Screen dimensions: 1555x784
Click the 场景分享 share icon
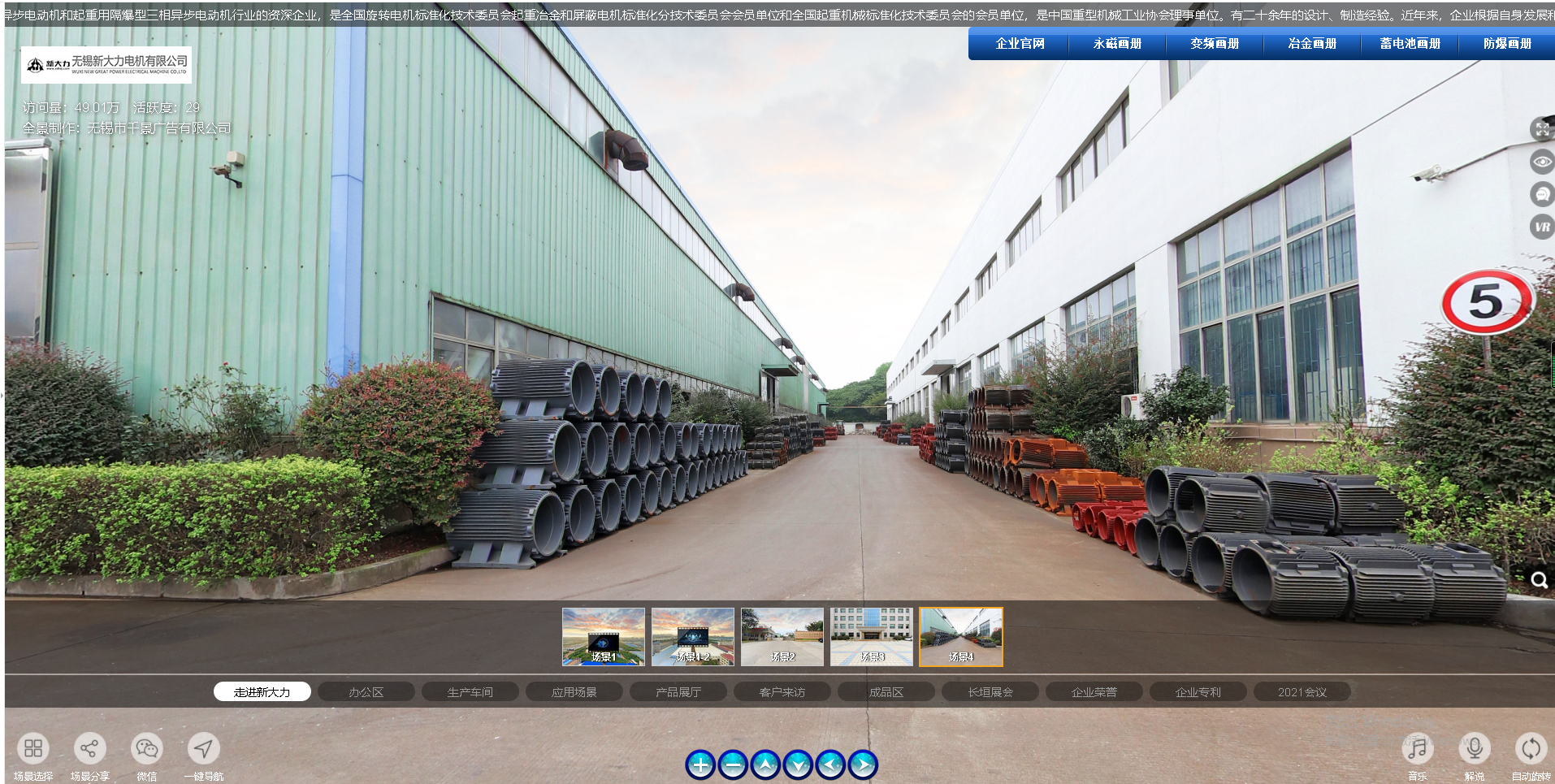point(90,748)
